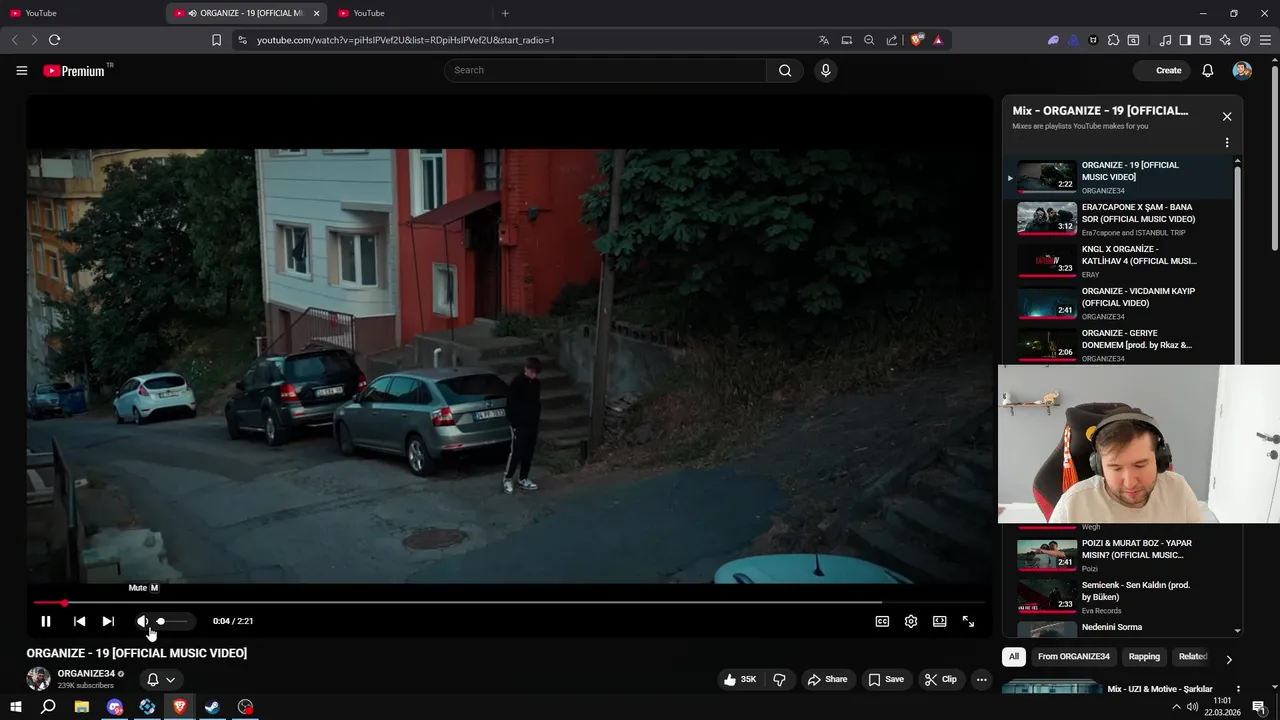Play POIZI & MURAT BOZ - YAPAR MISIN
1280x720 pixels.
coord(1120,555)
